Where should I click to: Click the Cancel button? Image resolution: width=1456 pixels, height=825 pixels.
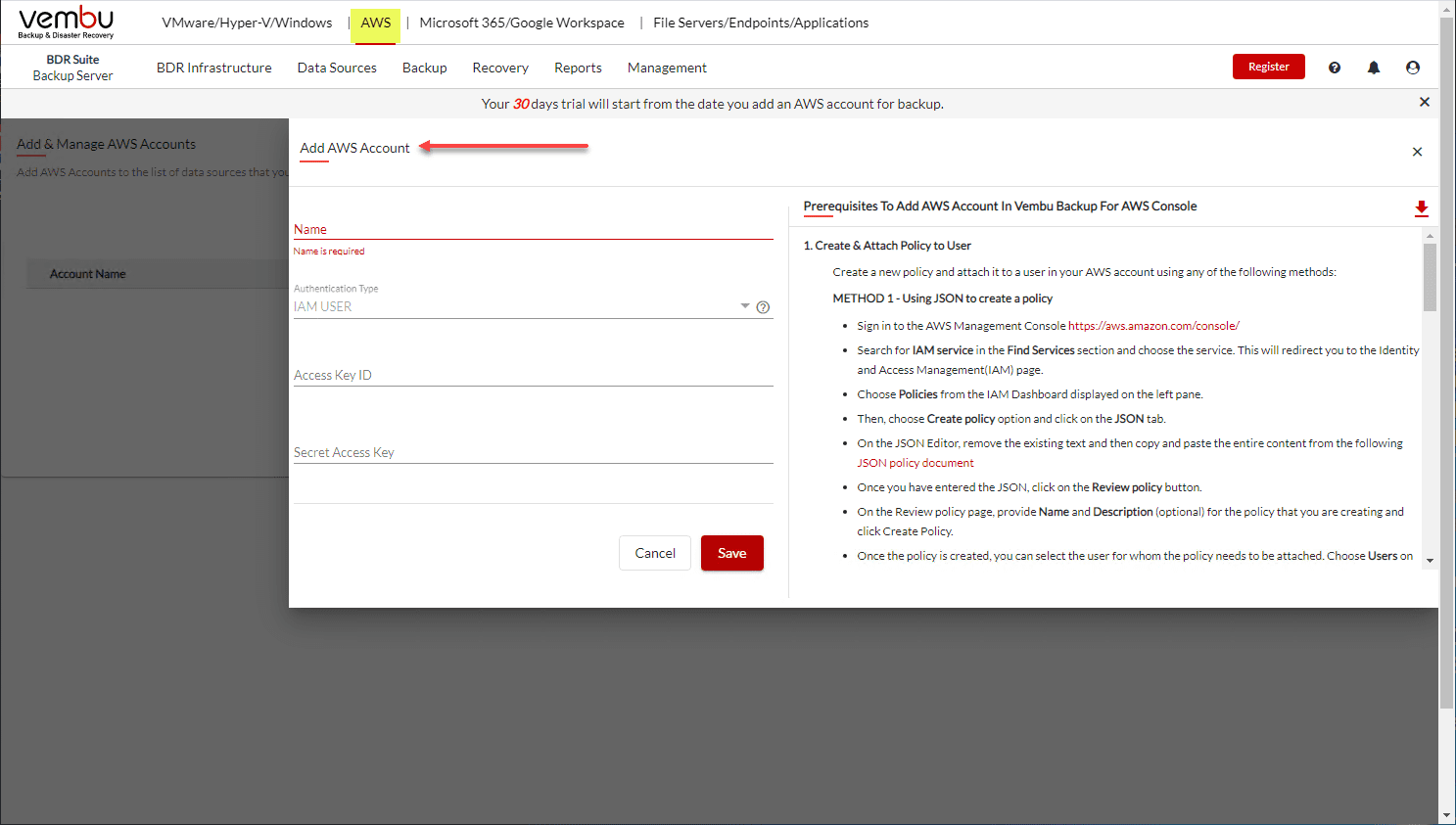click(655, 553)
